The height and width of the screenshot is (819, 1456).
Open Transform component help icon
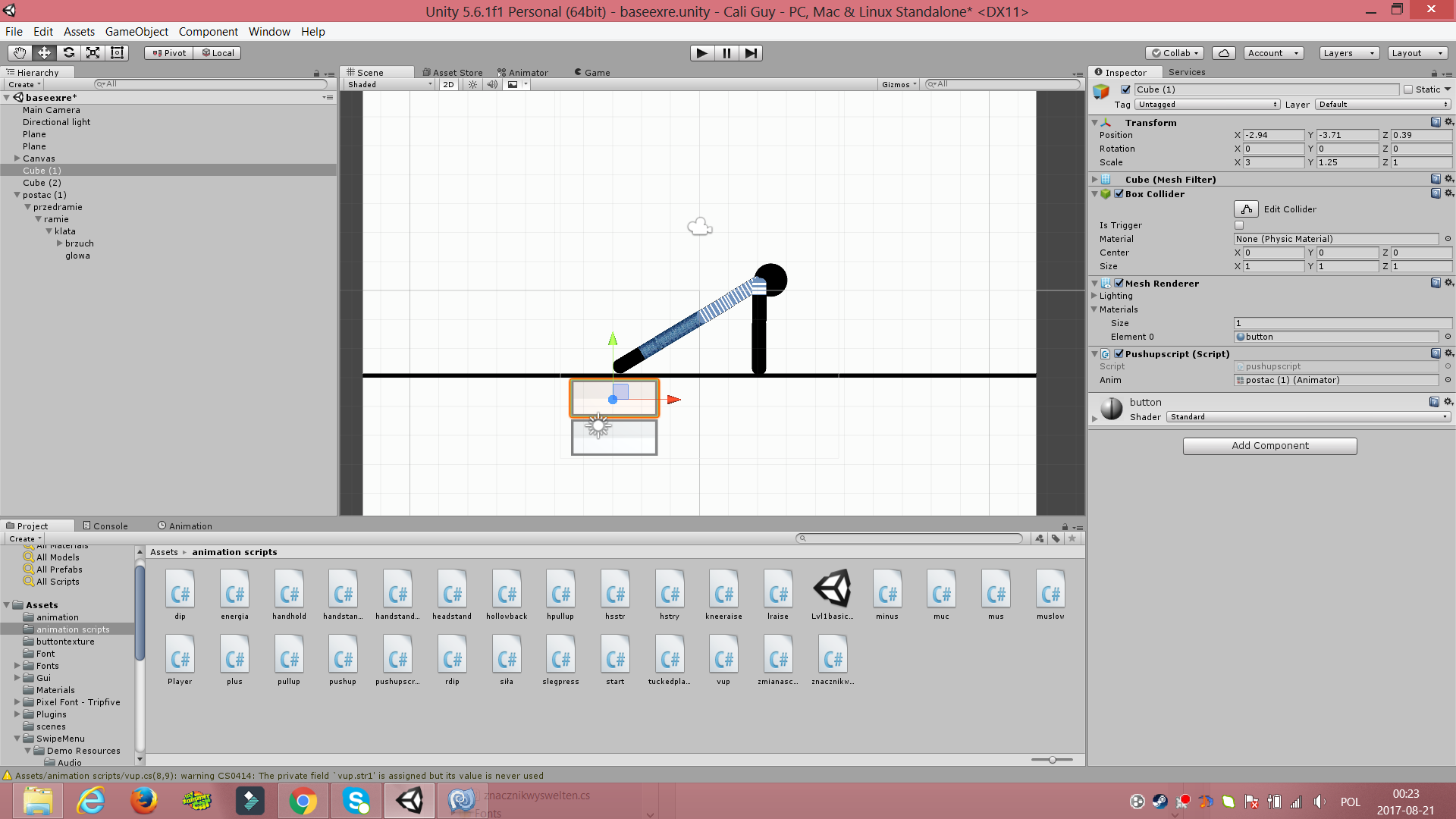[1436, 122]
